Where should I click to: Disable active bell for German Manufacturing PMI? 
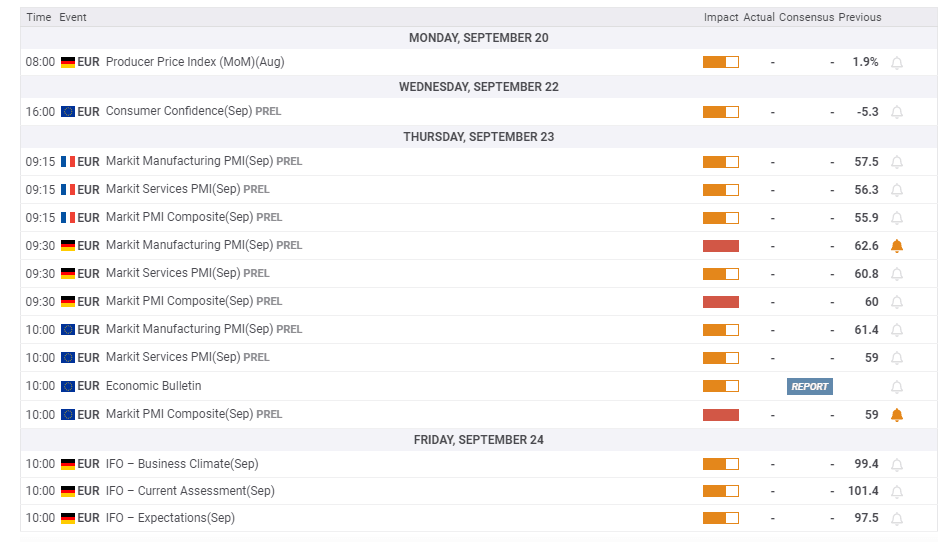(x=897, y=246)
